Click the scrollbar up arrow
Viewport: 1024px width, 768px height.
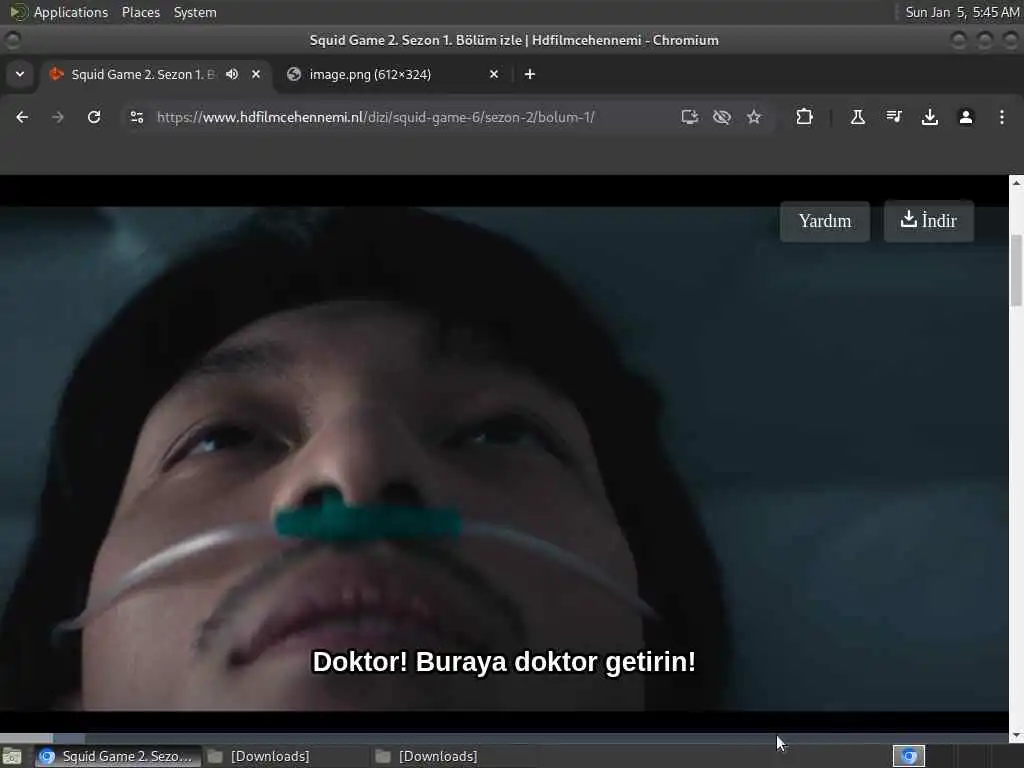[x=1016, y=183]
